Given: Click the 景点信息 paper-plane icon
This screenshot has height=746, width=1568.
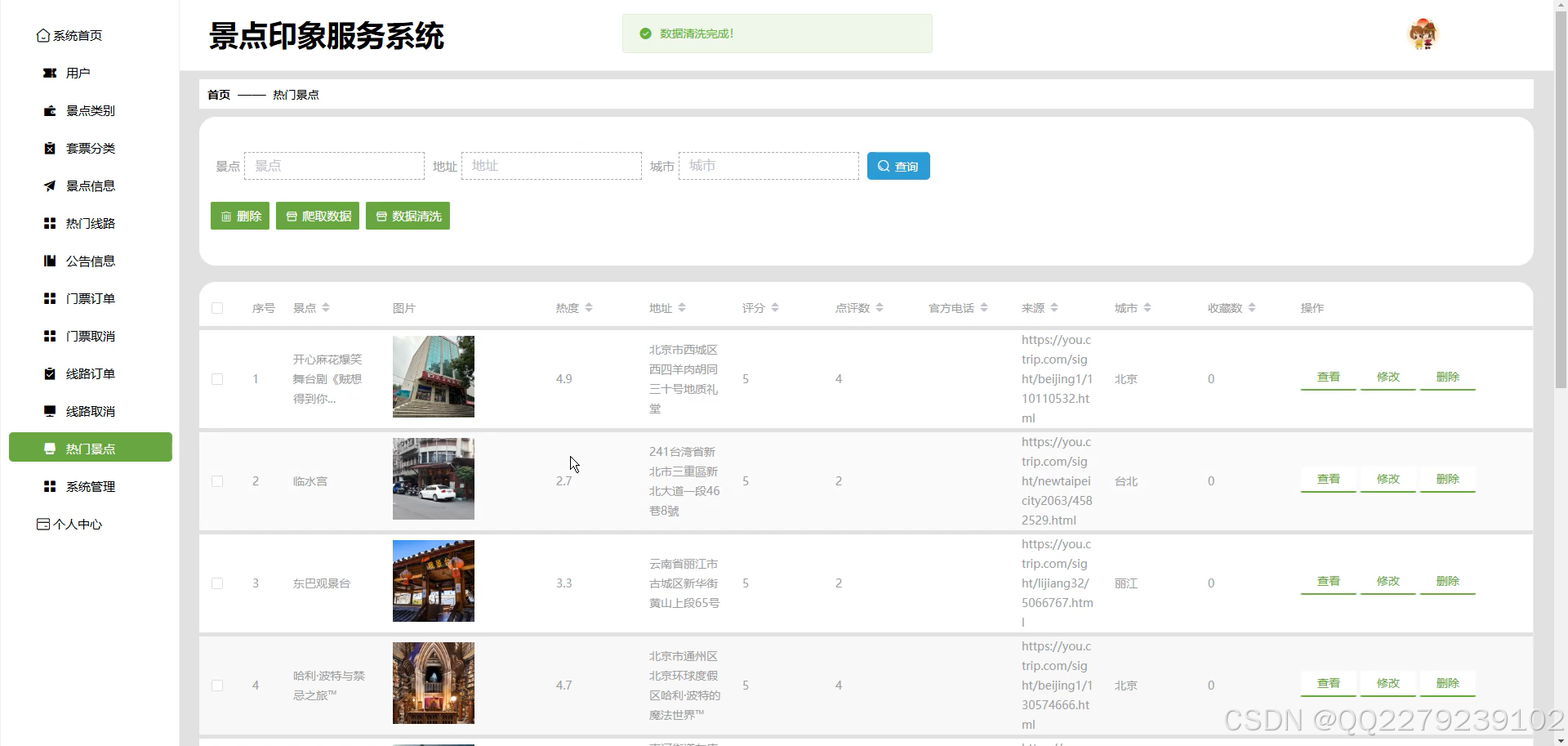Looking at the screenshot, I should pyautogui.click(x=50, y=185).
